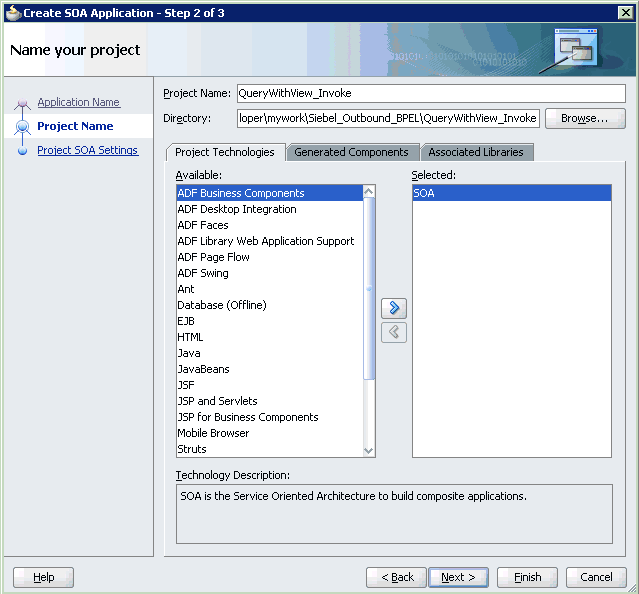Open Help for this wizard
The image size is (639, 594).
click(44, 577)
